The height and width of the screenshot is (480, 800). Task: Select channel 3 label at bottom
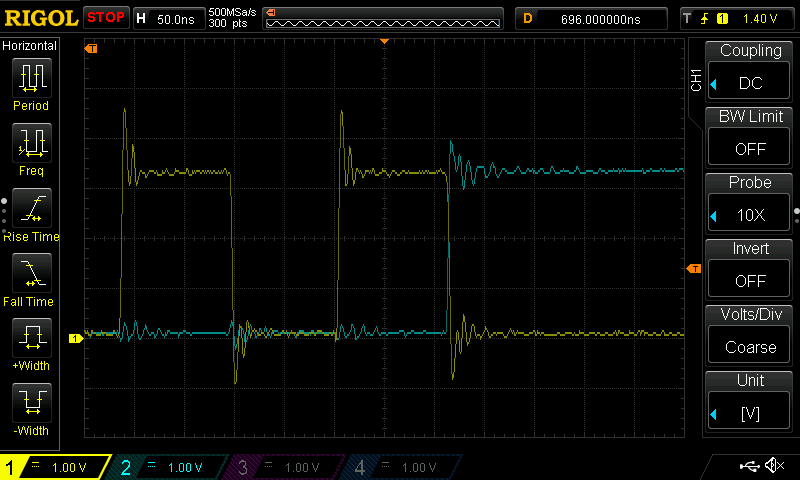point(243,467)
